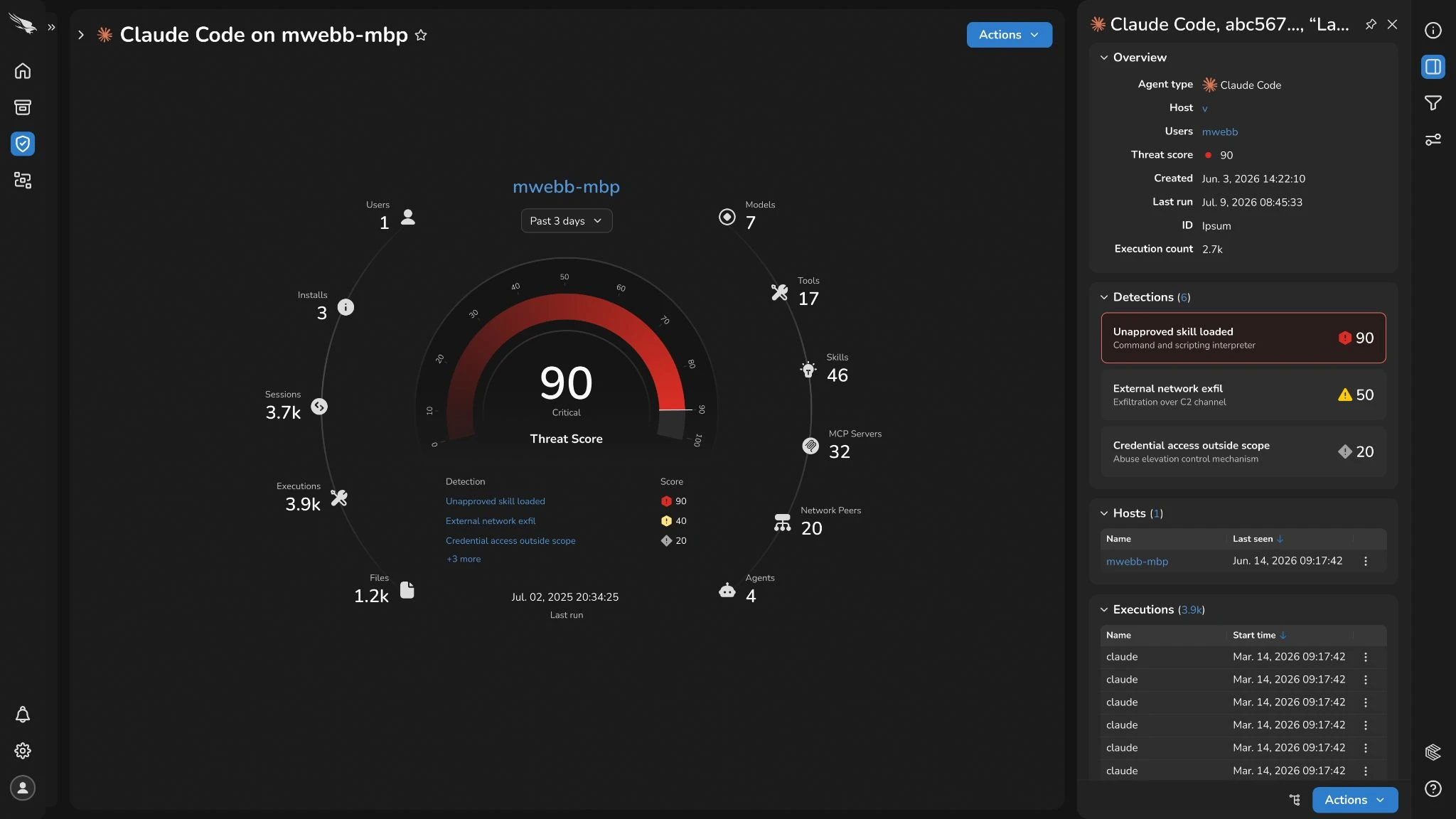Open the stacked layers icon in right rail
1456x819 pixels.
(x=1433, y=752)
